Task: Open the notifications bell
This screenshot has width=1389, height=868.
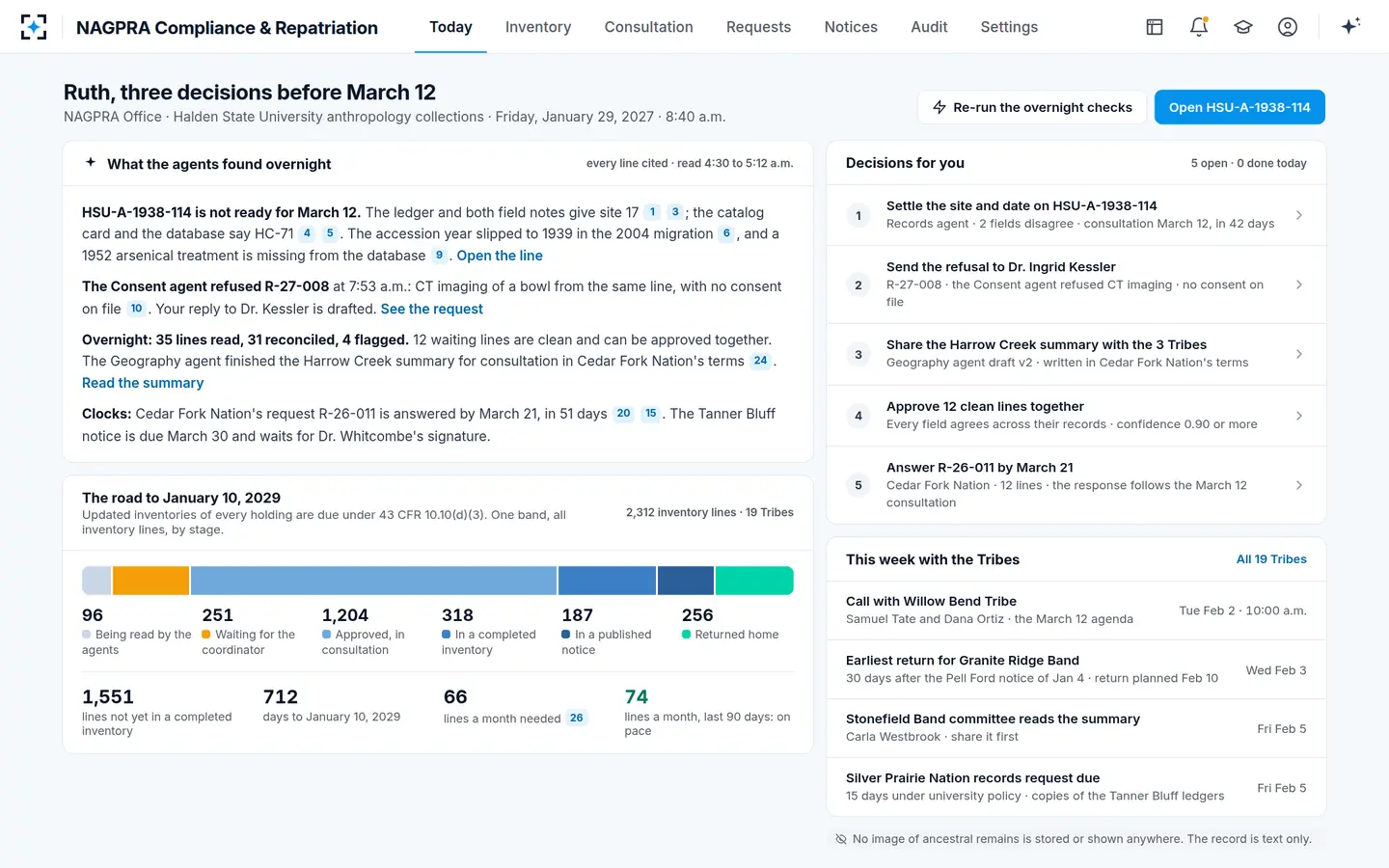Action: 1199,27
